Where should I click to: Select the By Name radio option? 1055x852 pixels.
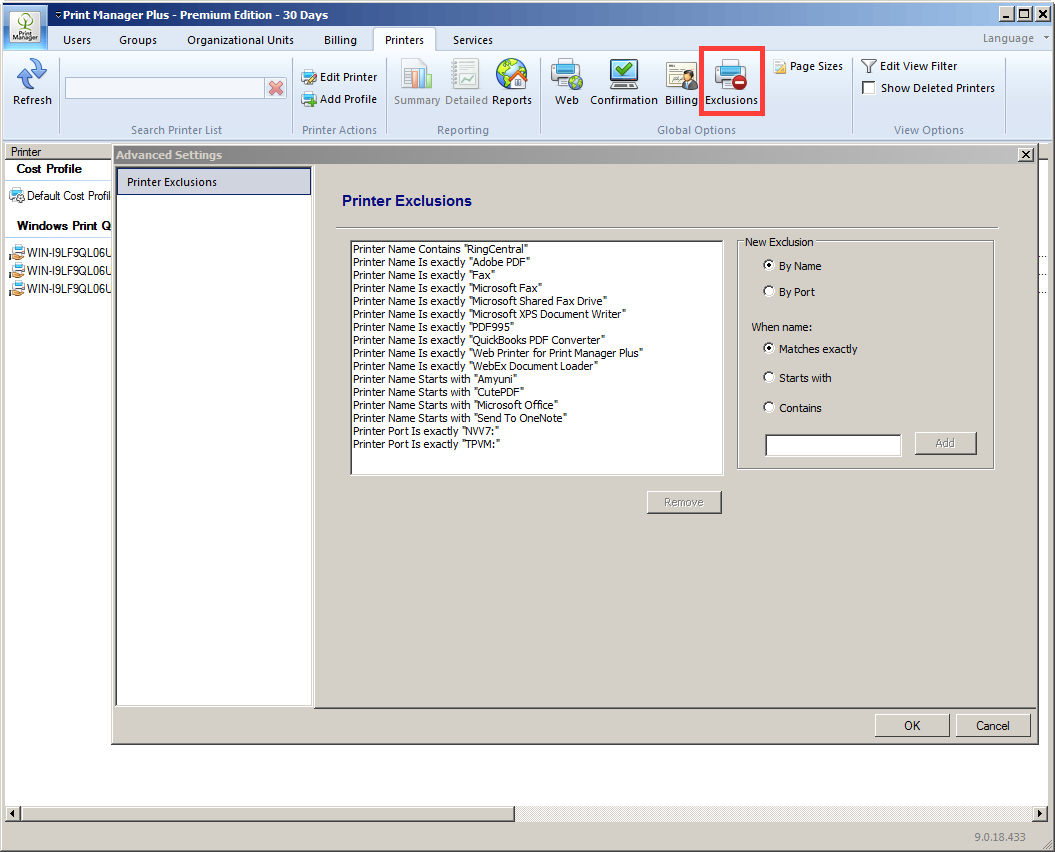click(x=793, y=266)
